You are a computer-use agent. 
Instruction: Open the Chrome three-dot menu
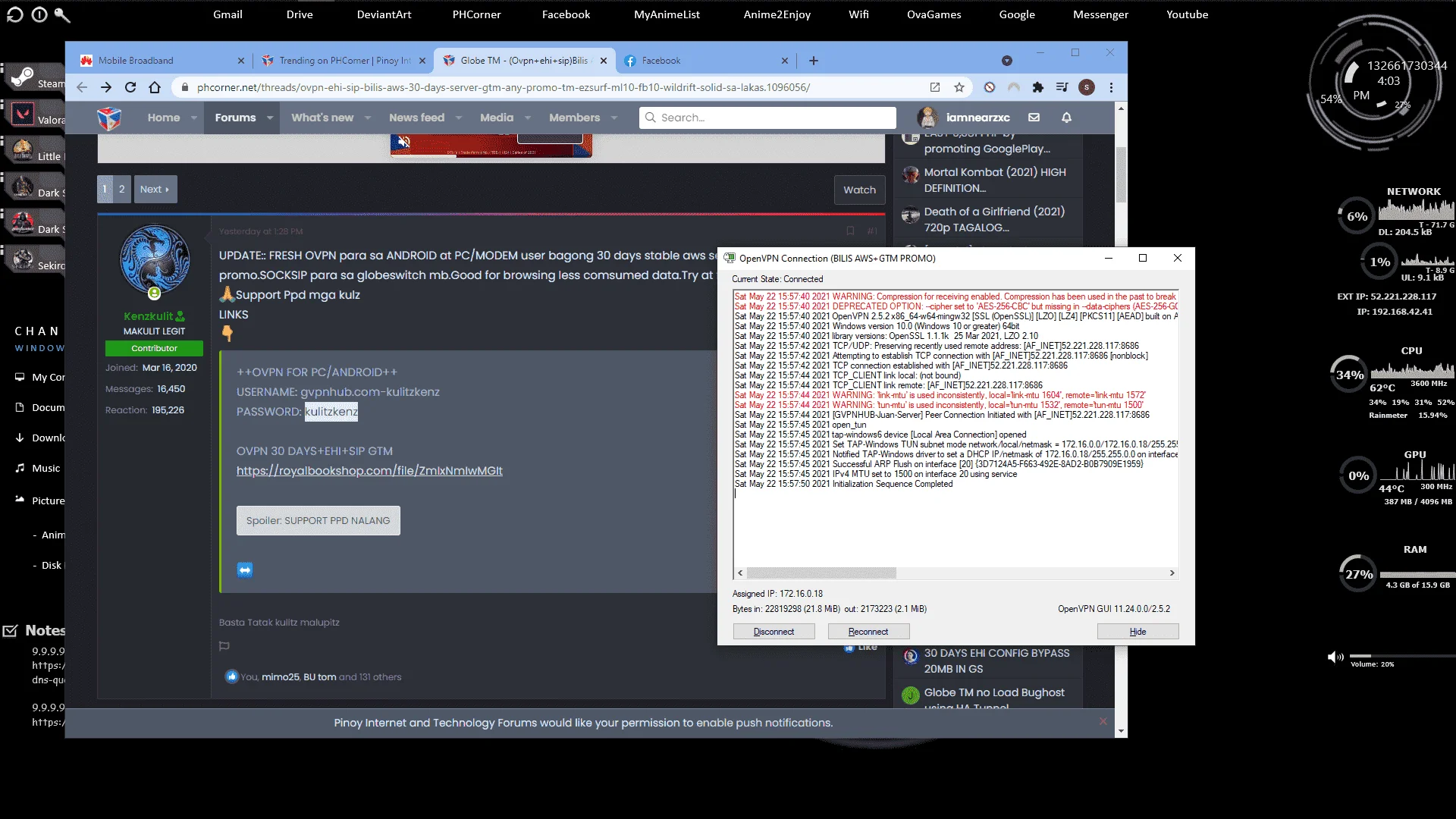(1111, 87)
